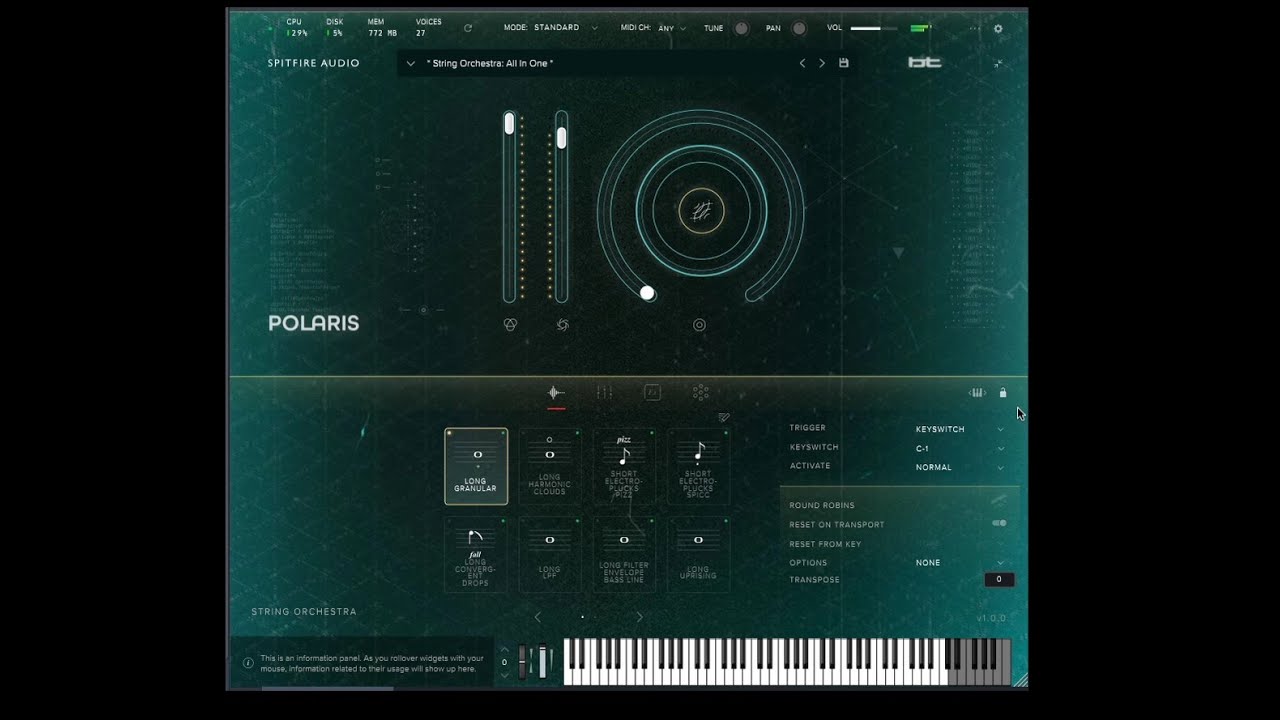Click the left vertical slider handle
The height and width of the screenshot is (720, 1280).
[509, 123]
